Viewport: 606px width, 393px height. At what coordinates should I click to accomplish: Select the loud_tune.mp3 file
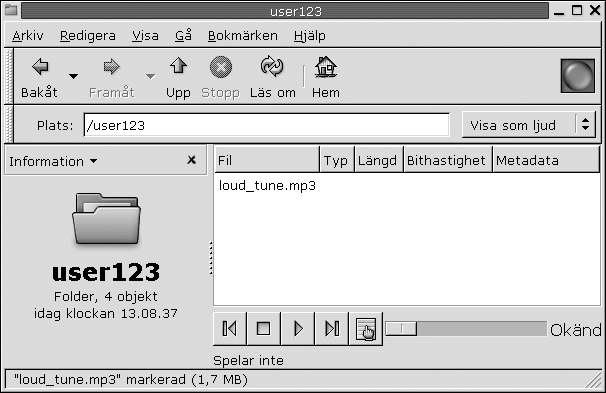tap(267, 186)
